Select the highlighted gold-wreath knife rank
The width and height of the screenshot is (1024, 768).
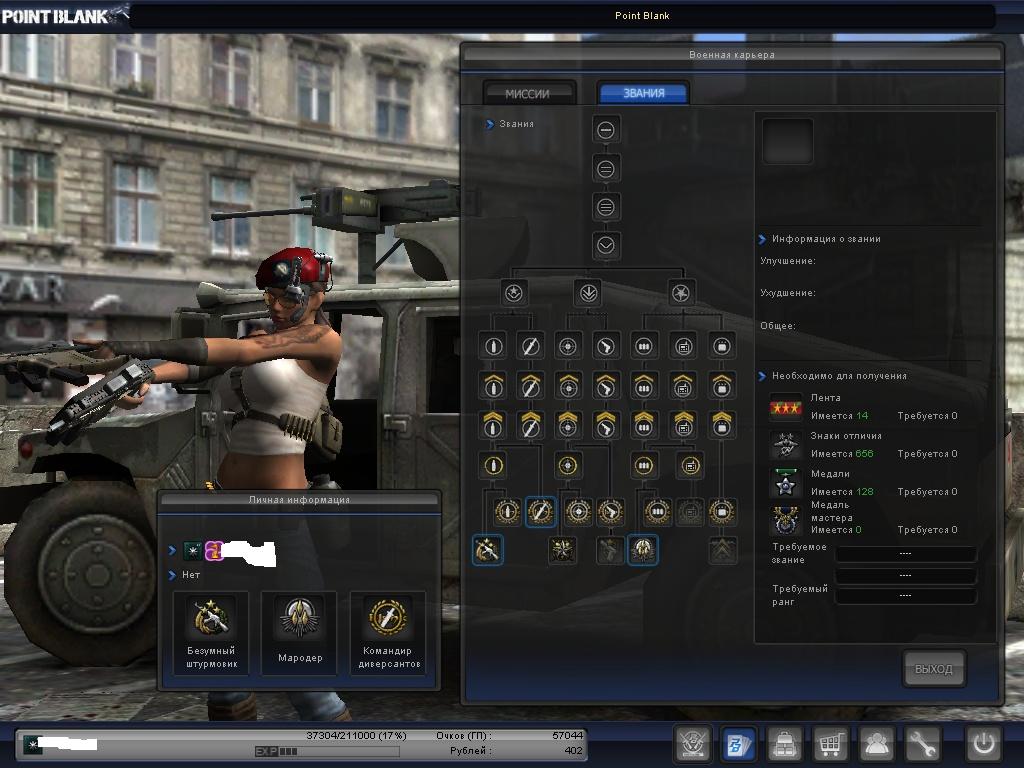coord(540,511)
